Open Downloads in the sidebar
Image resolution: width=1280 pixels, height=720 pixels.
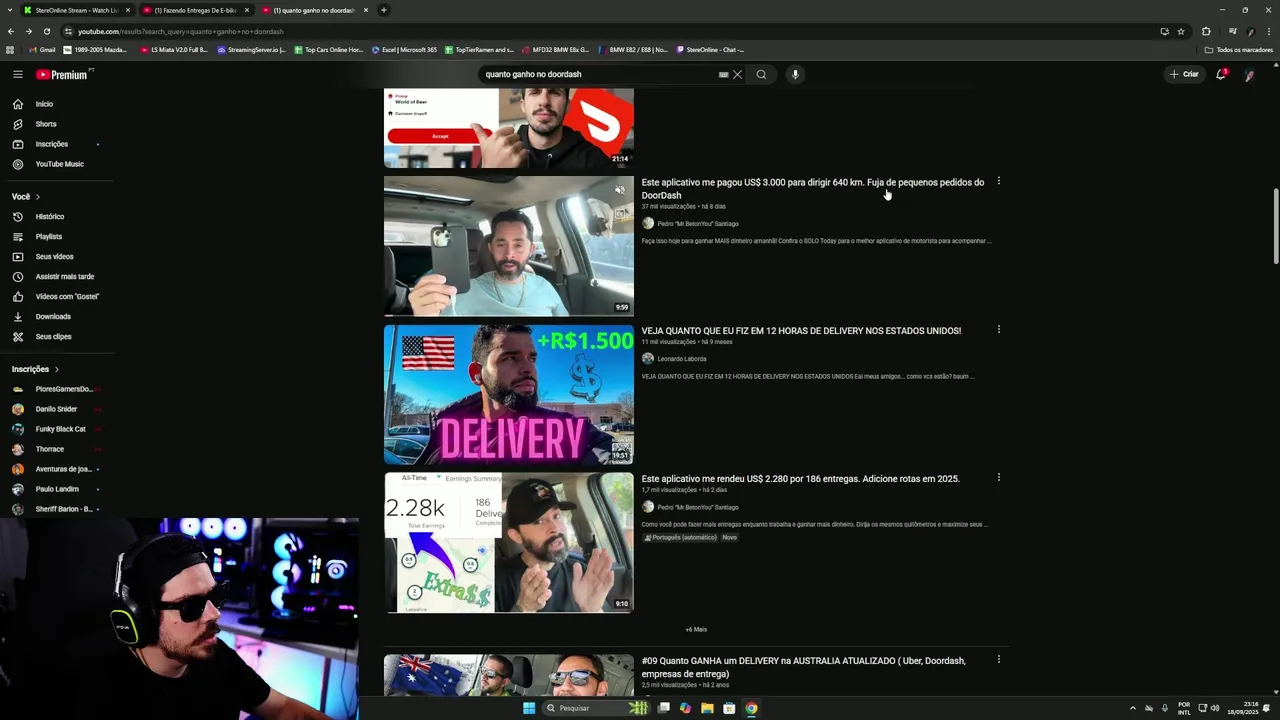(x=55, y=316)
